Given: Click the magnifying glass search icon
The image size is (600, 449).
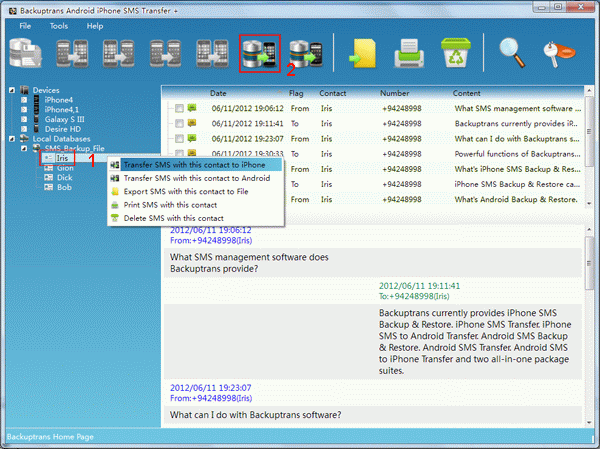Looking at the screenshot, I should point(512,53).
